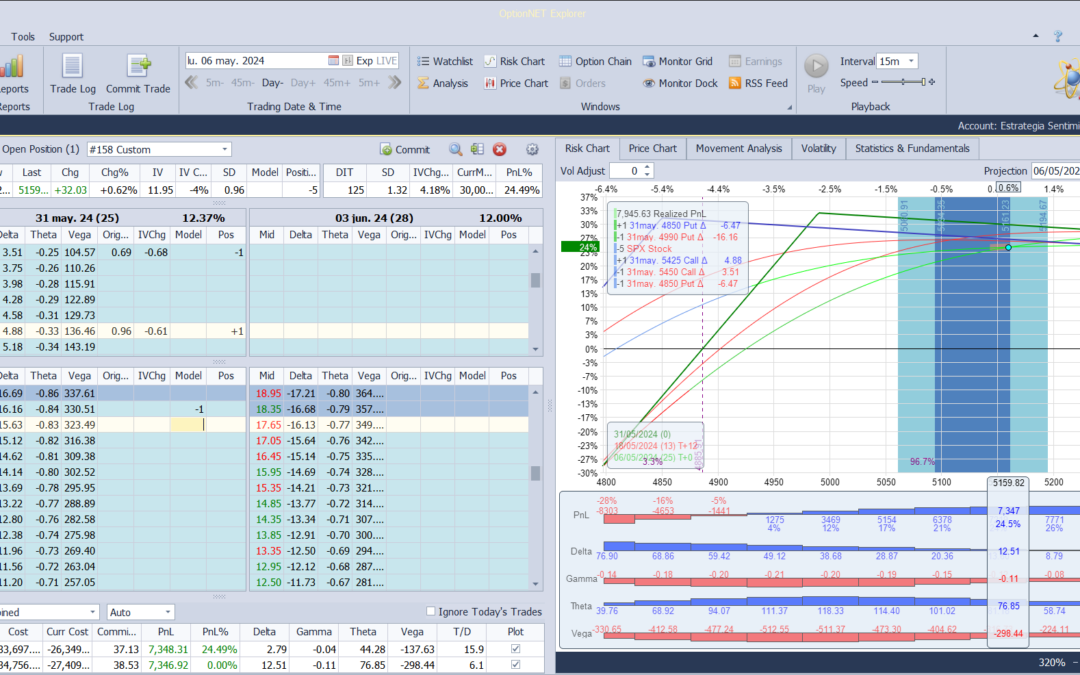This screenshot has width=1080, height=675.
Task: Jump back with double left arrows
Action: point(191,83)
